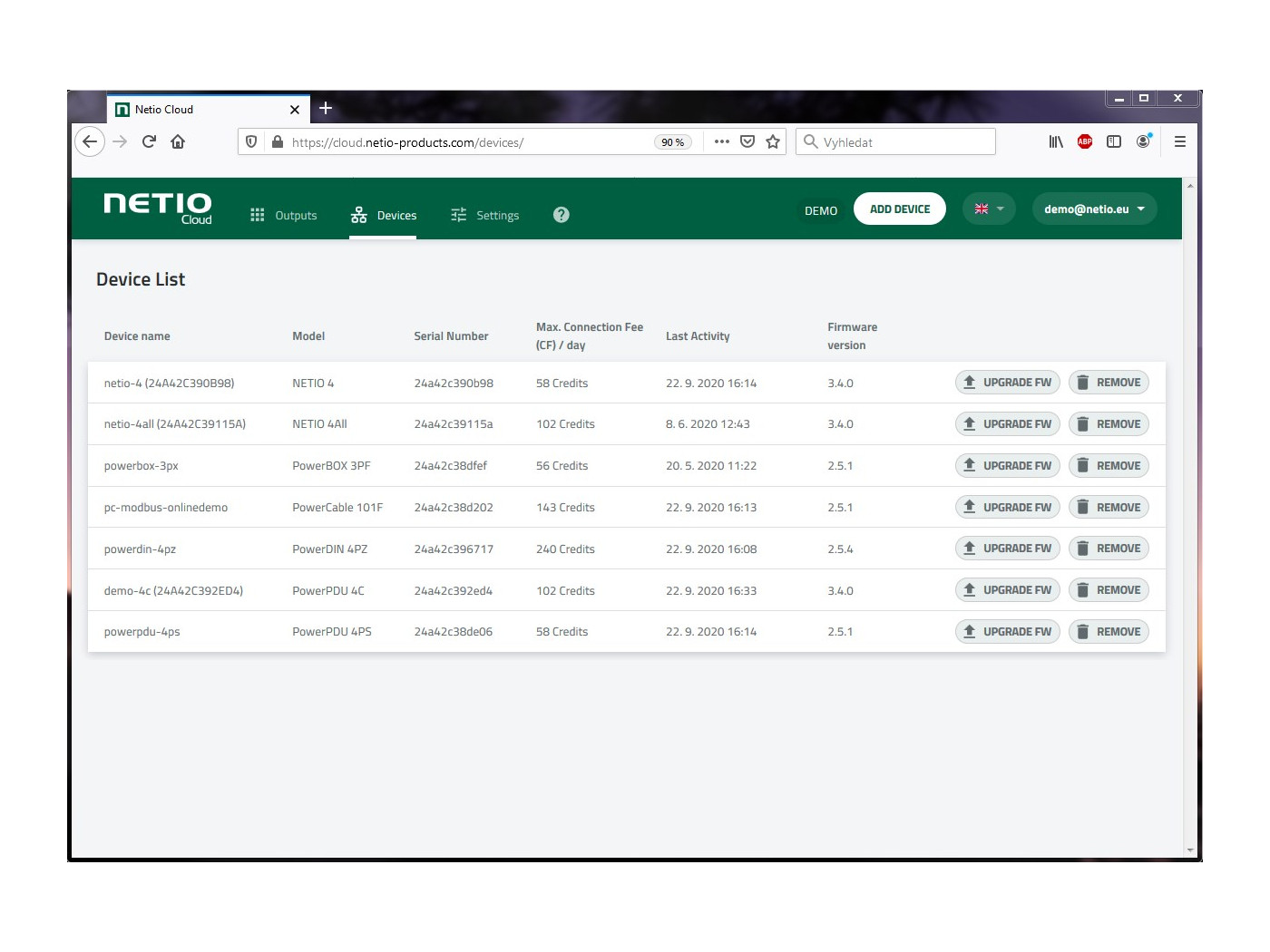The width and height of the screenshot is (1270, 952).
Task: Open the Firefox library icon
Action: click(1056, 141)
